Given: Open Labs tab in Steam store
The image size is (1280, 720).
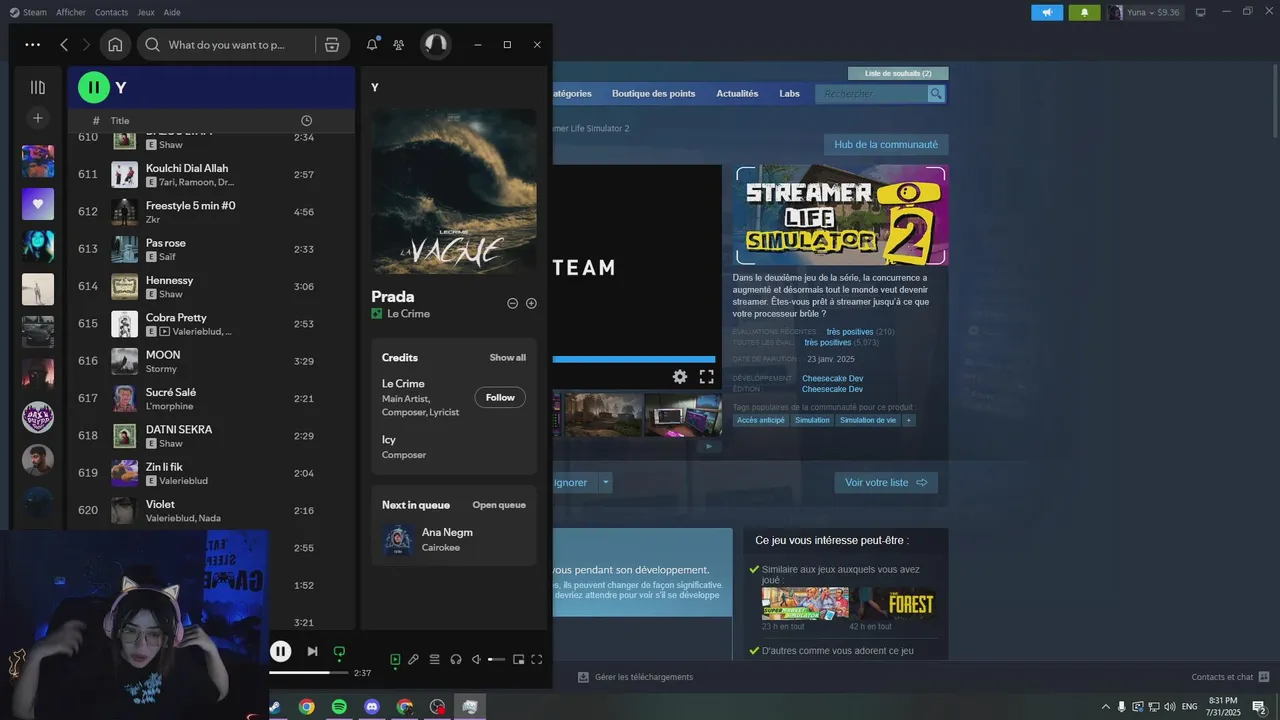Looking at the screenshot, I should tap(789, 94).
